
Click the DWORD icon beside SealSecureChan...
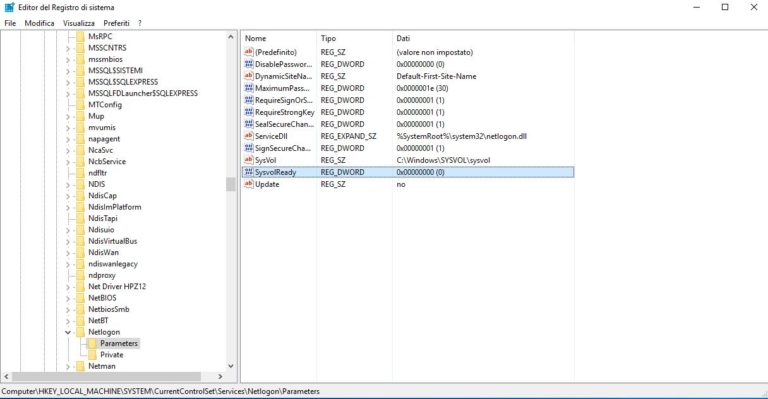tap(248, 124)
